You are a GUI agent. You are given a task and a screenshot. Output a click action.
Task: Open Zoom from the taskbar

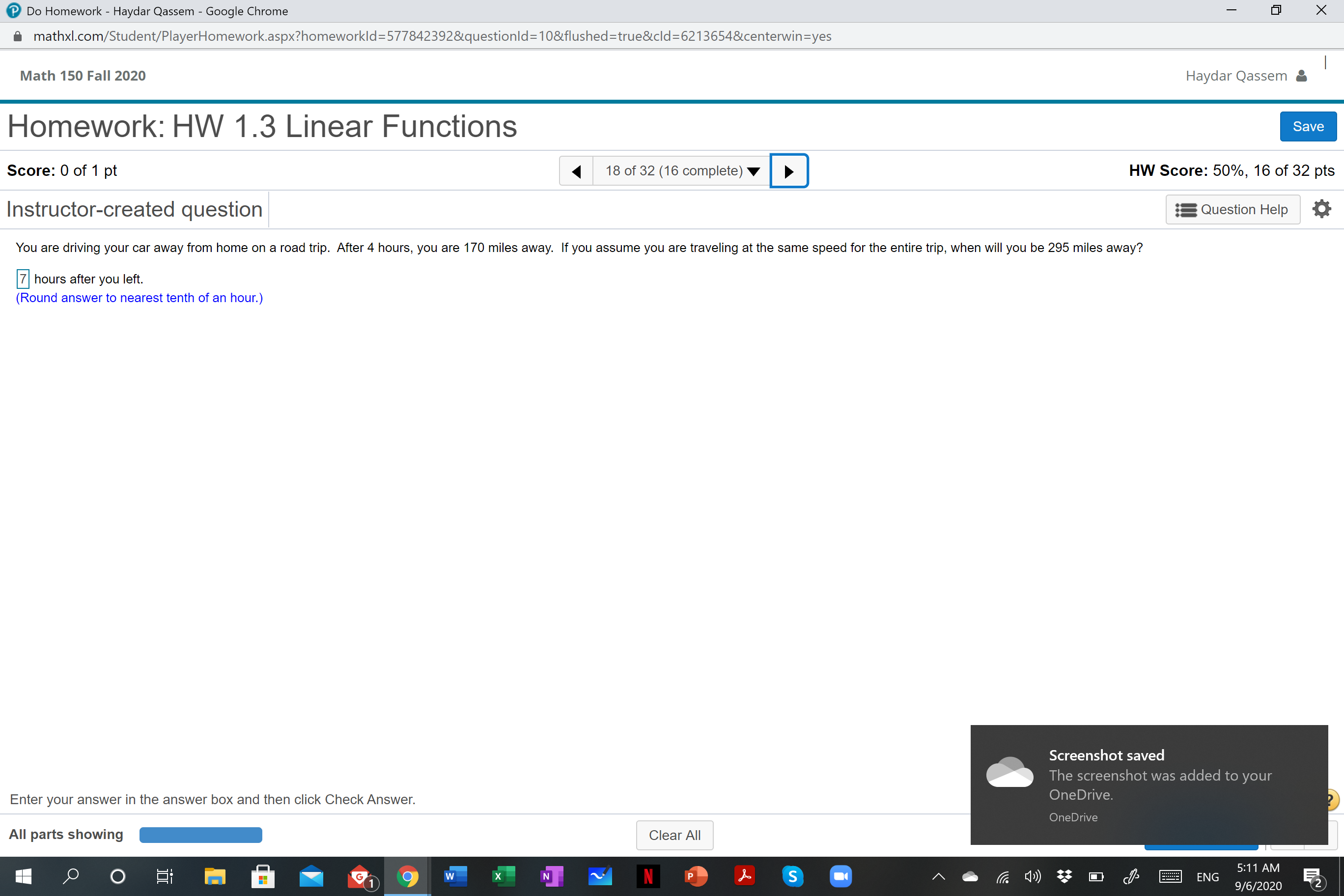tap(840, 876)
